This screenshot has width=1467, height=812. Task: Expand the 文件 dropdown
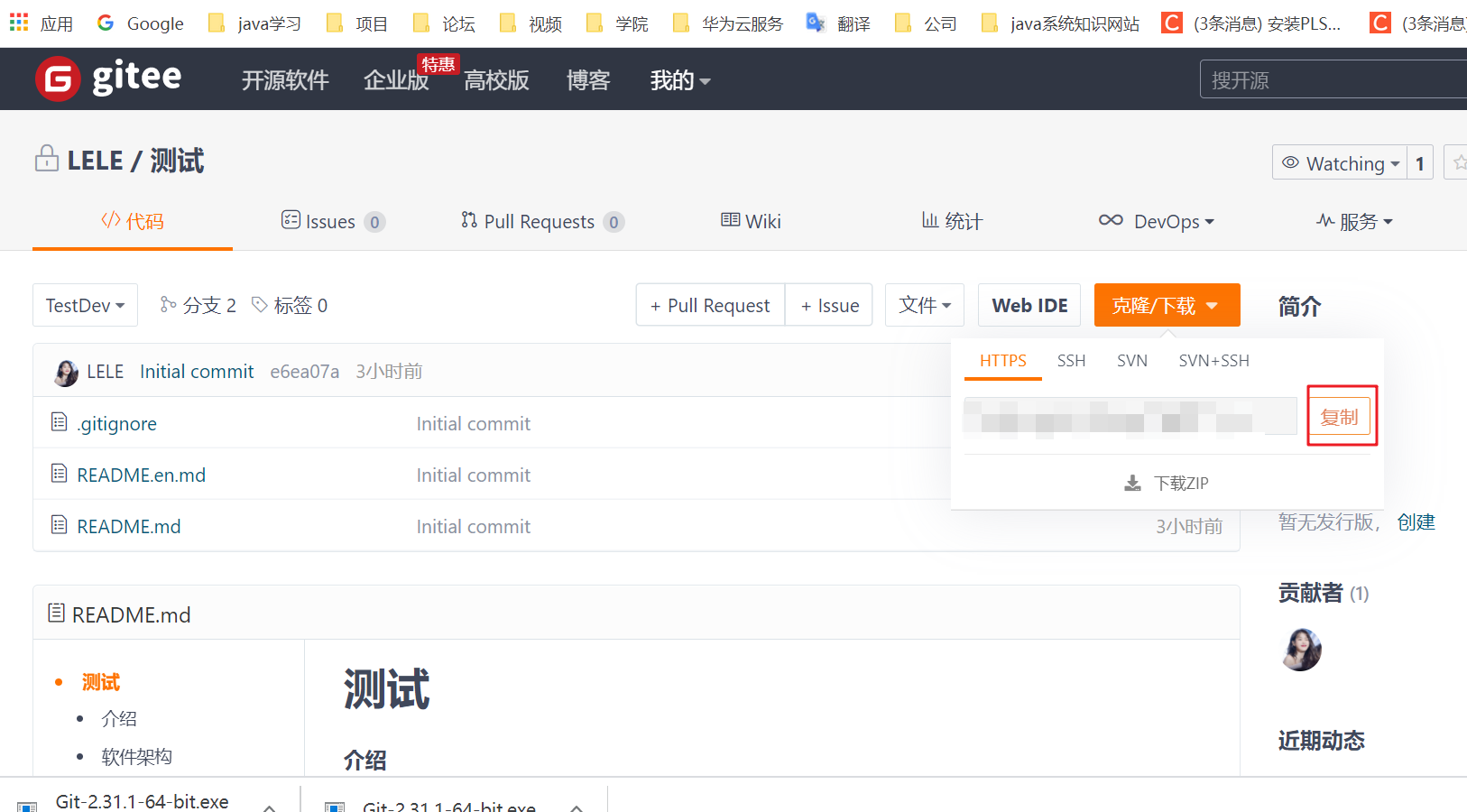click(924, 305)
